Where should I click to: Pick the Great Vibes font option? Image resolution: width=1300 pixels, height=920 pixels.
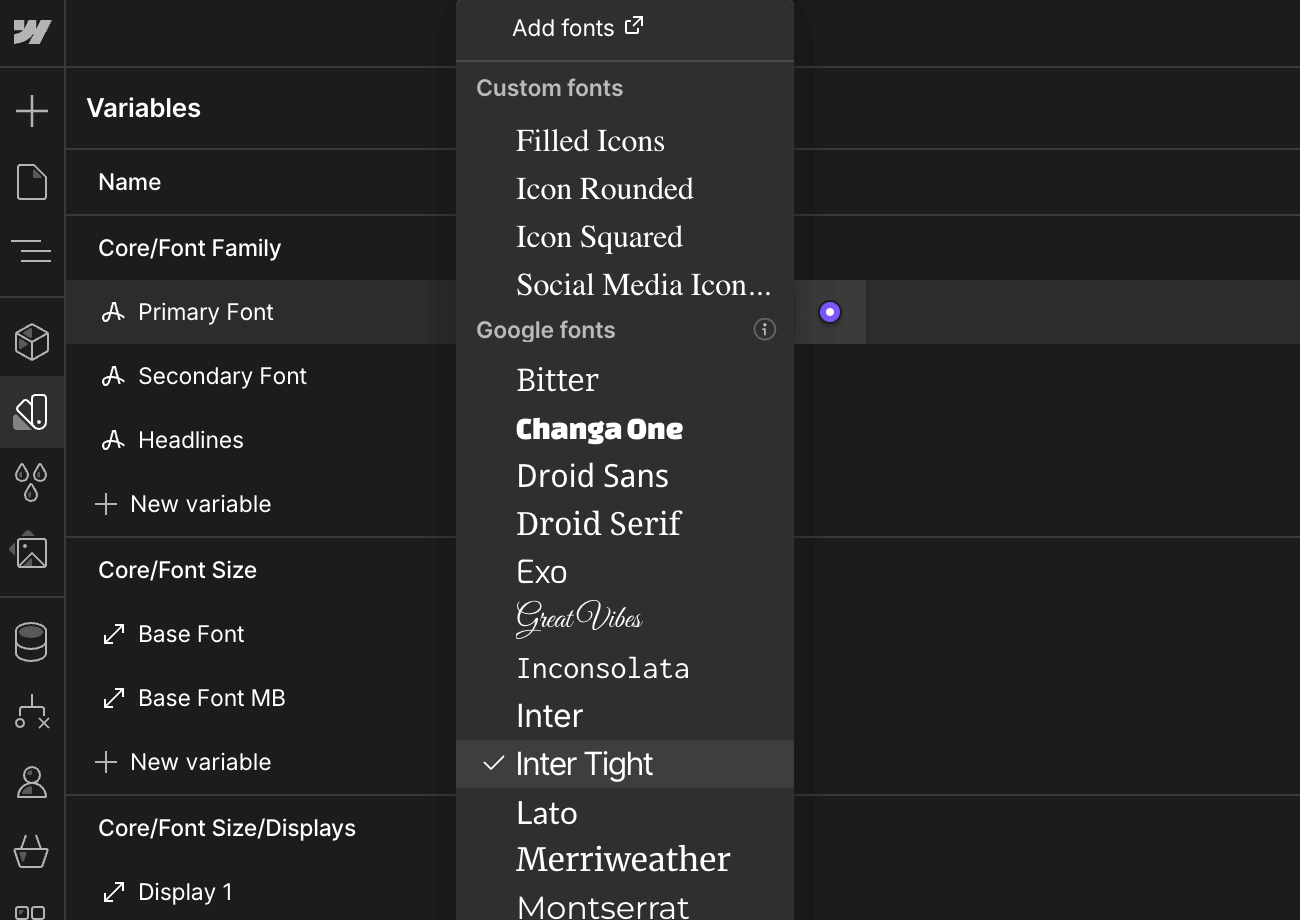click(x=579, y=619)
